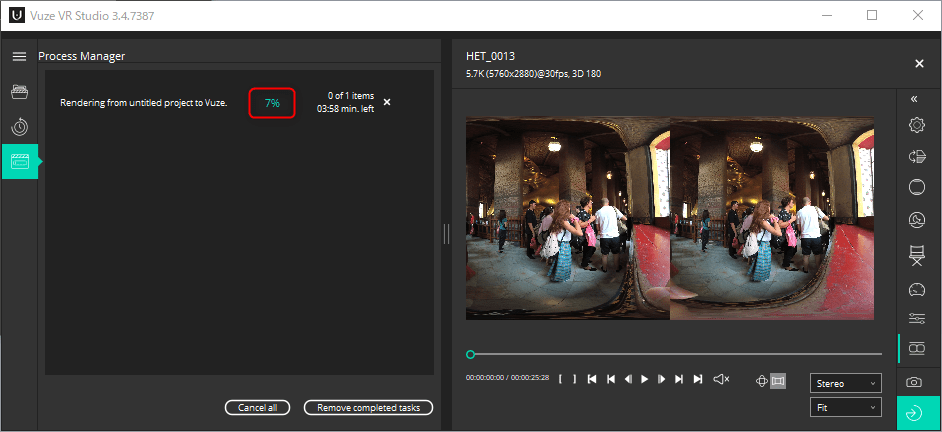Click the '0 of 1 items' text

(351, 96)
